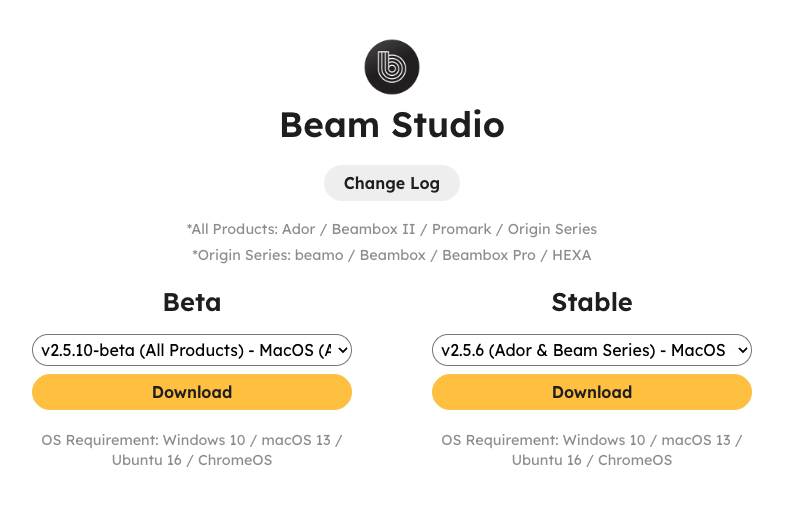Click the word Ador in All Products
The width and height of the screenshot is (804, 528).
(298, 229)
